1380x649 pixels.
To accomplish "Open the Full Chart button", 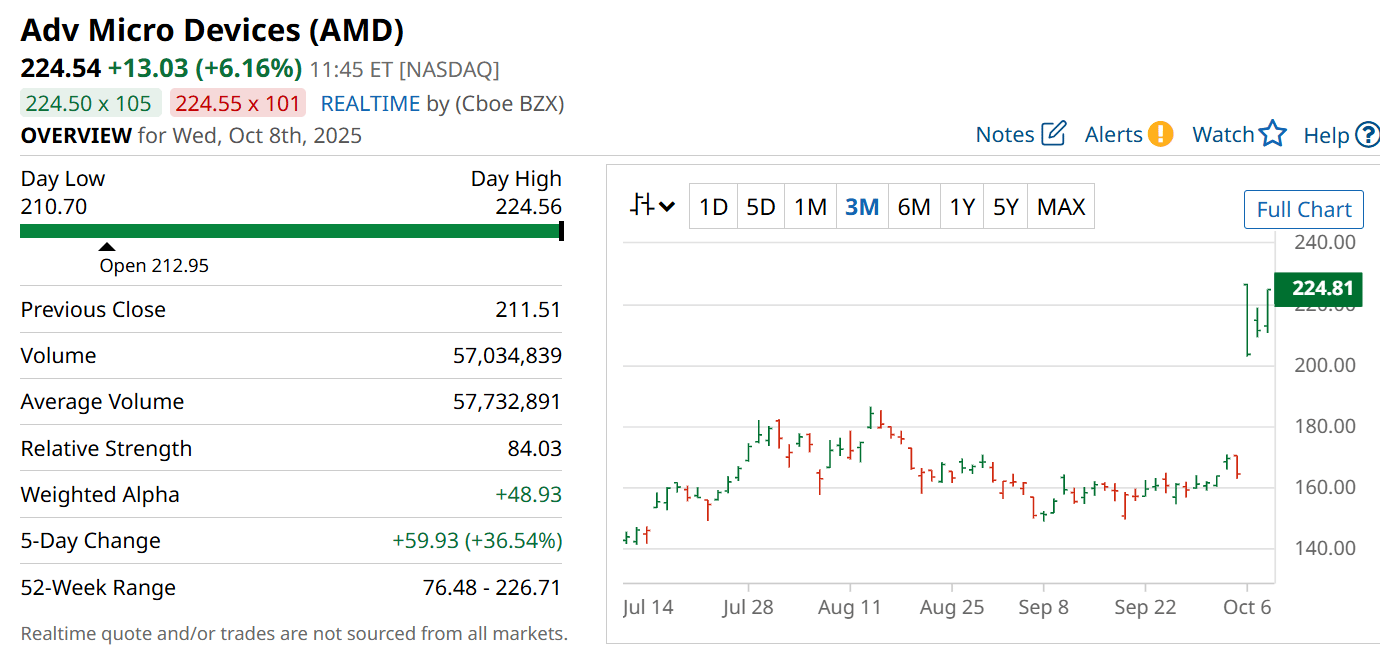I will pos(1303,210).
